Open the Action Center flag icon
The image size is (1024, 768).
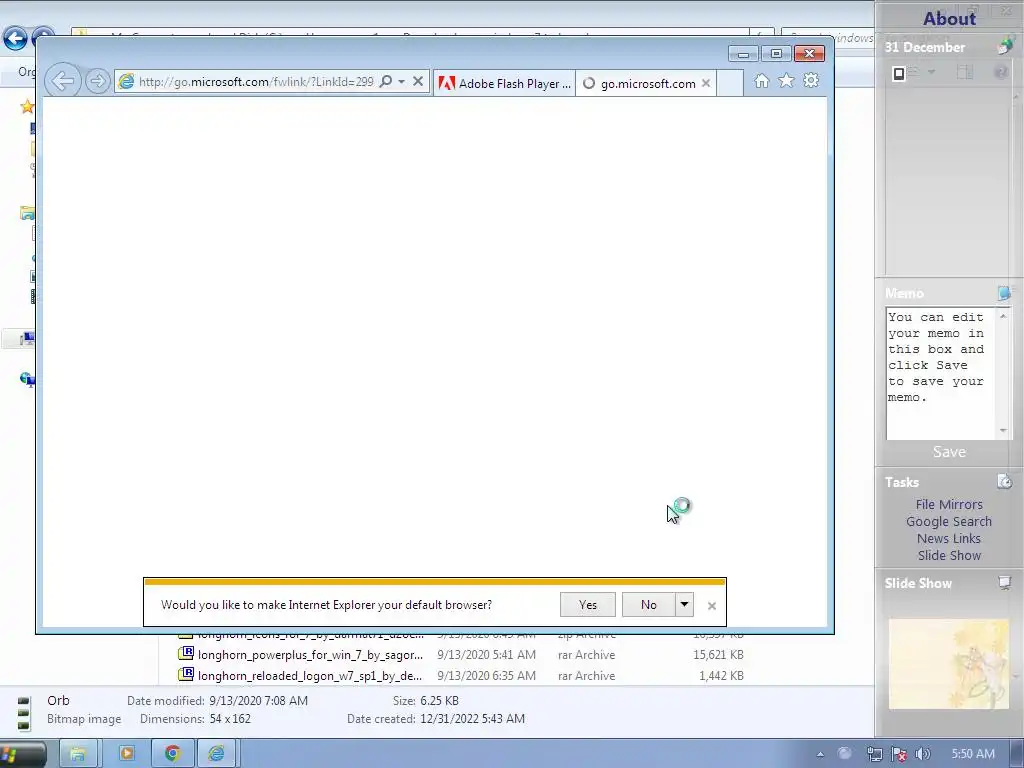pos(899,754)
